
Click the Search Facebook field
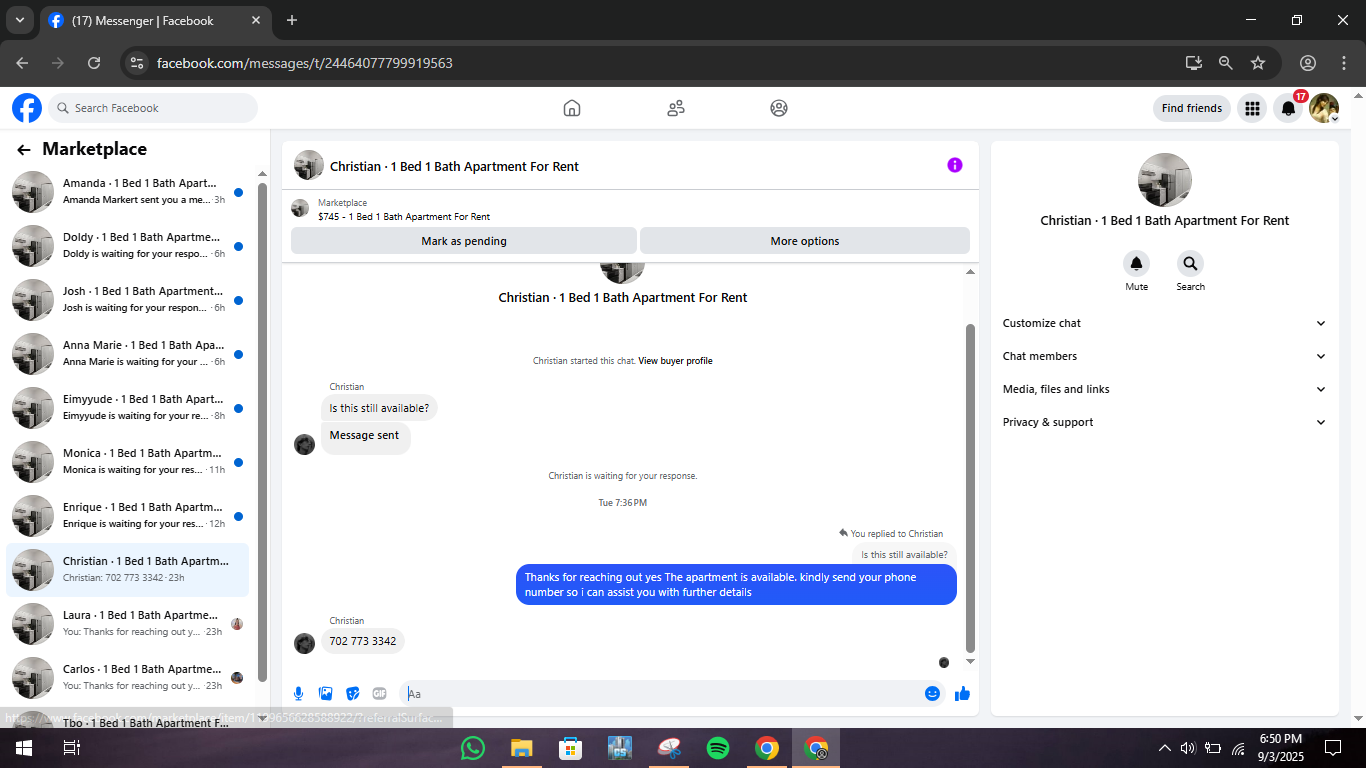pos(153,108)
